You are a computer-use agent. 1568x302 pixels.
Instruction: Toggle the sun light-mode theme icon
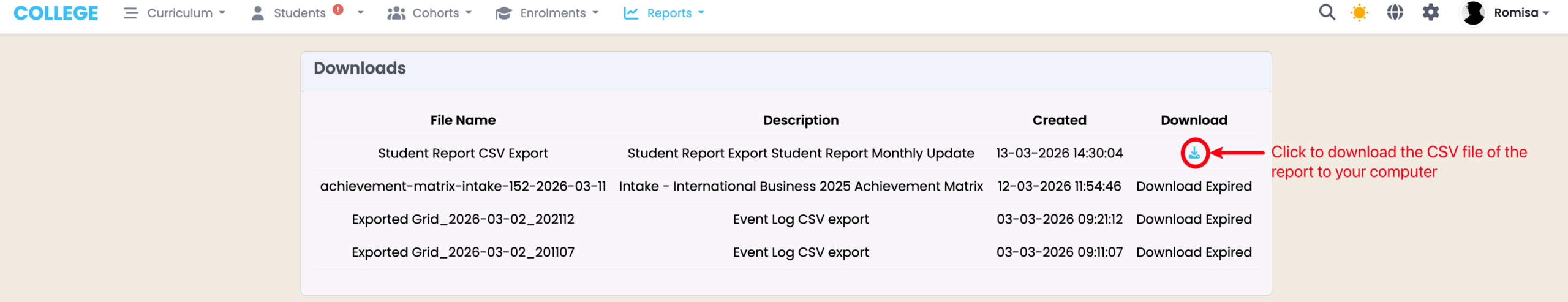pos(1359,12)
